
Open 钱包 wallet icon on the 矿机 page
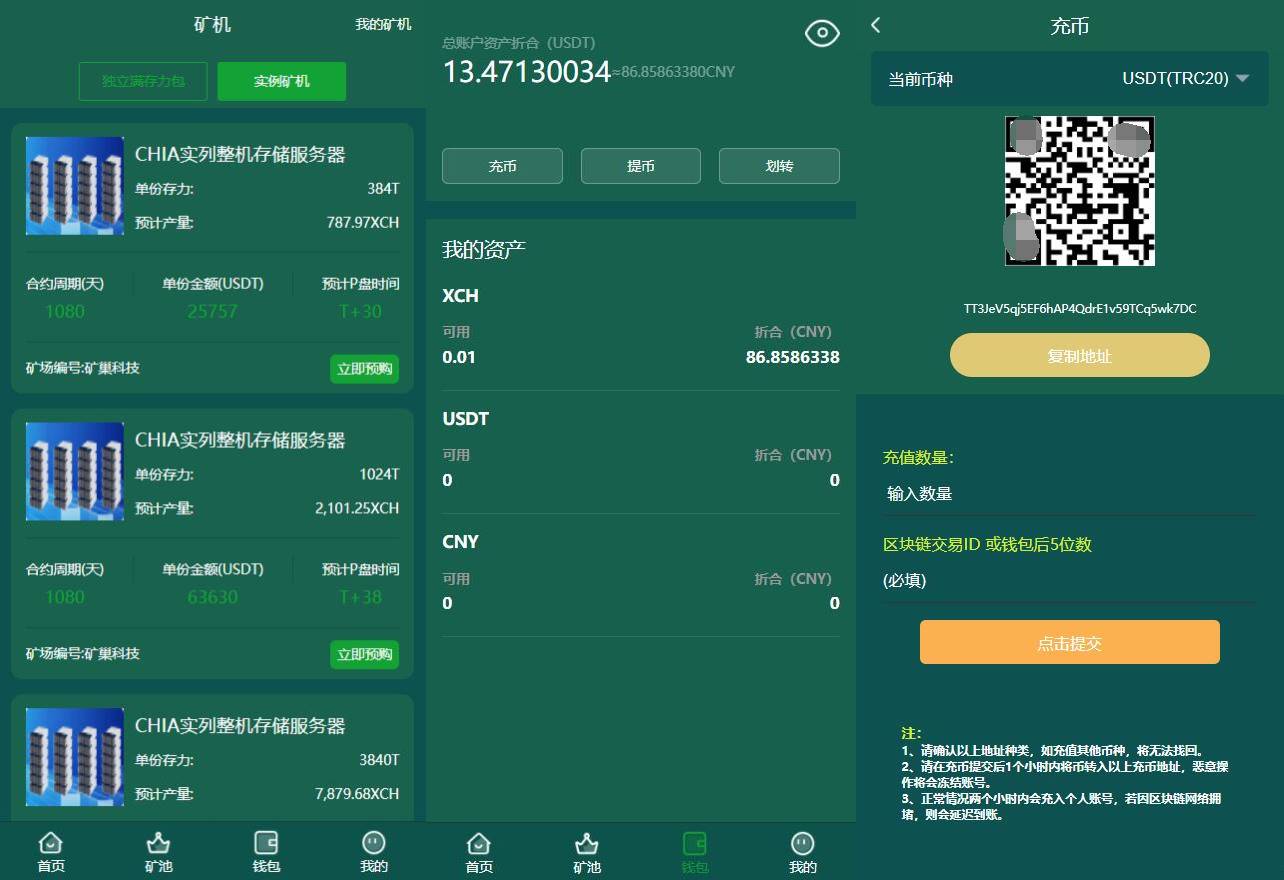266,843
